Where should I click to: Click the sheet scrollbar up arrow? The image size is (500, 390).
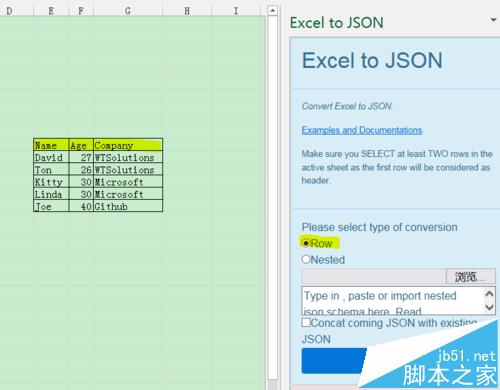pyautogui.click(x=272, y=10)
